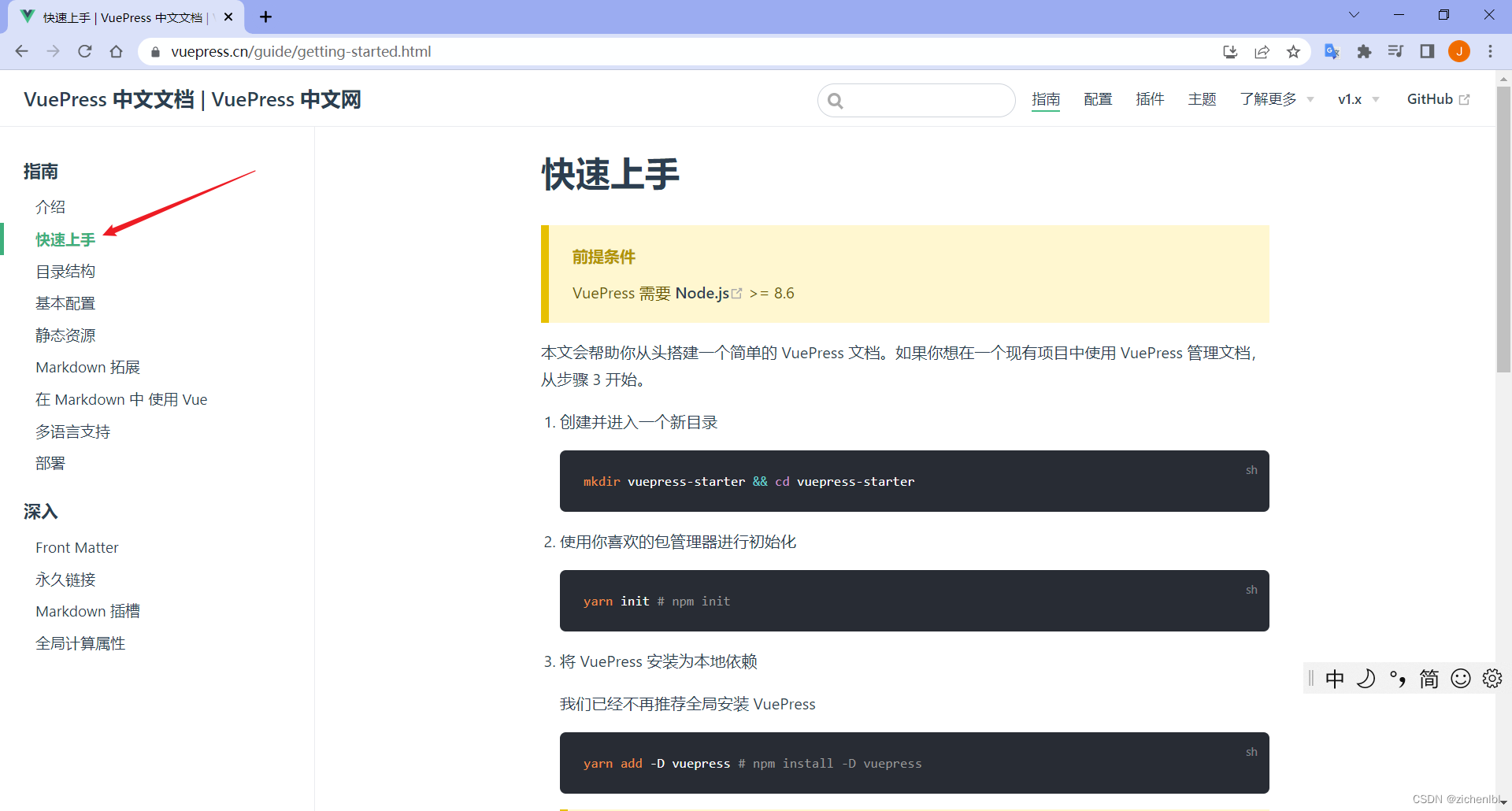1512x811 pixels.
Task: Open 全局计算属性 in sidebar
Action: 80,643
